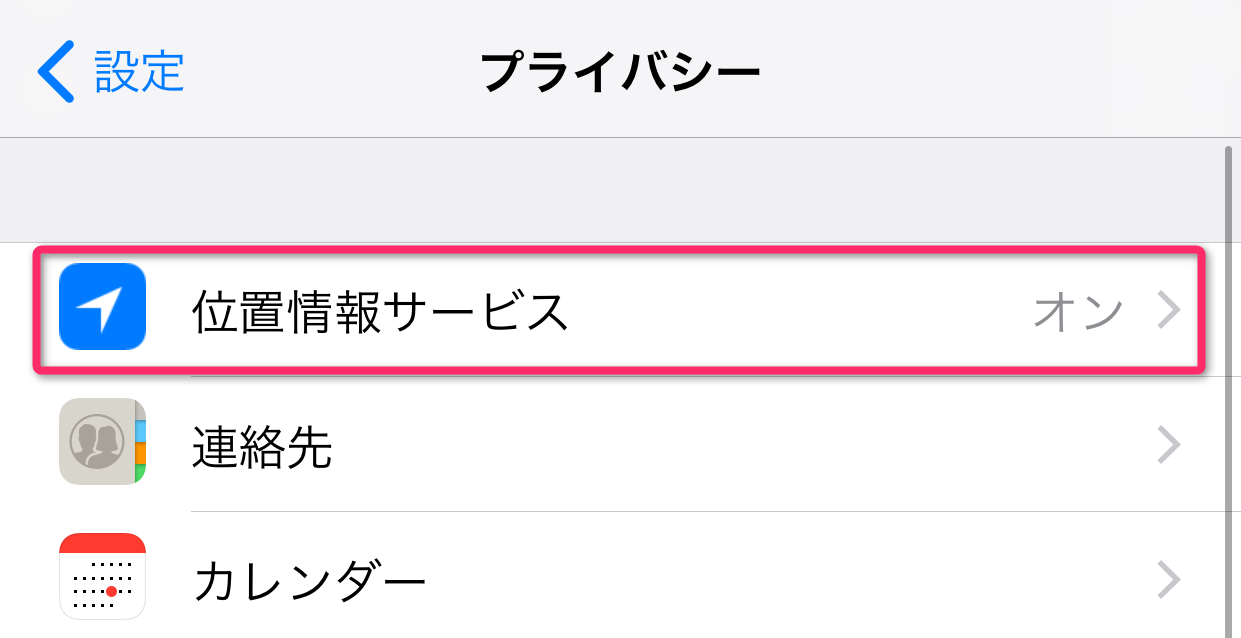1241x638 pixels.
Task: Tap the blue location arrow icon
Action: click(103, 306)
